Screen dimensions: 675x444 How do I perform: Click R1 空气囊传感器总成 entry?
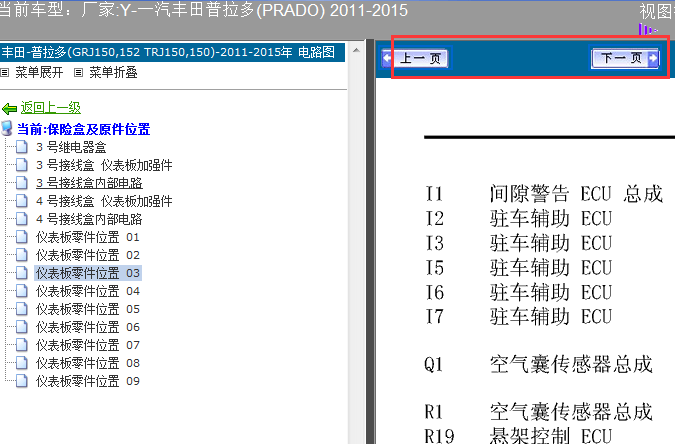(539, 412)
